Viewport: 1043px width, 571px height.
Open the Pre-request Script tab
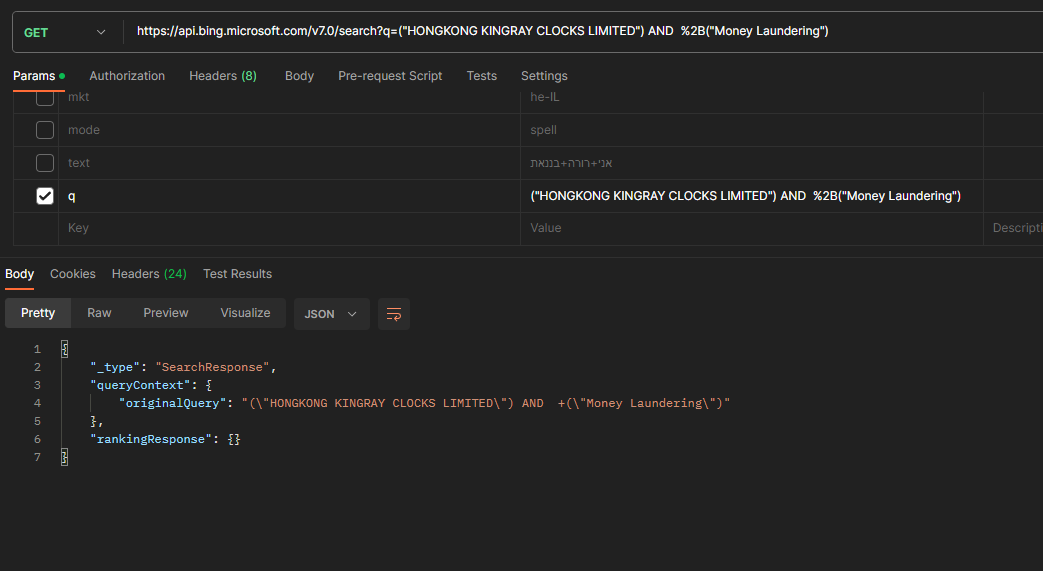[390, 76]
